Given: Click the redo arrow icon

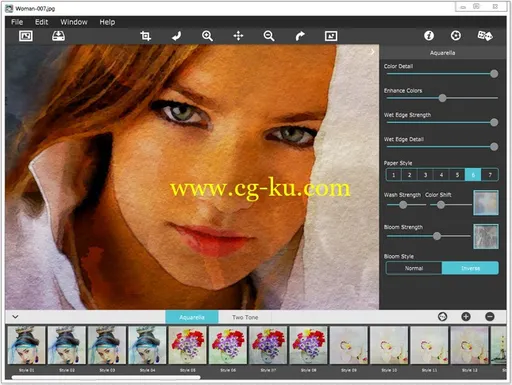Looking at the screenshot, I should [x=300, y=36].
